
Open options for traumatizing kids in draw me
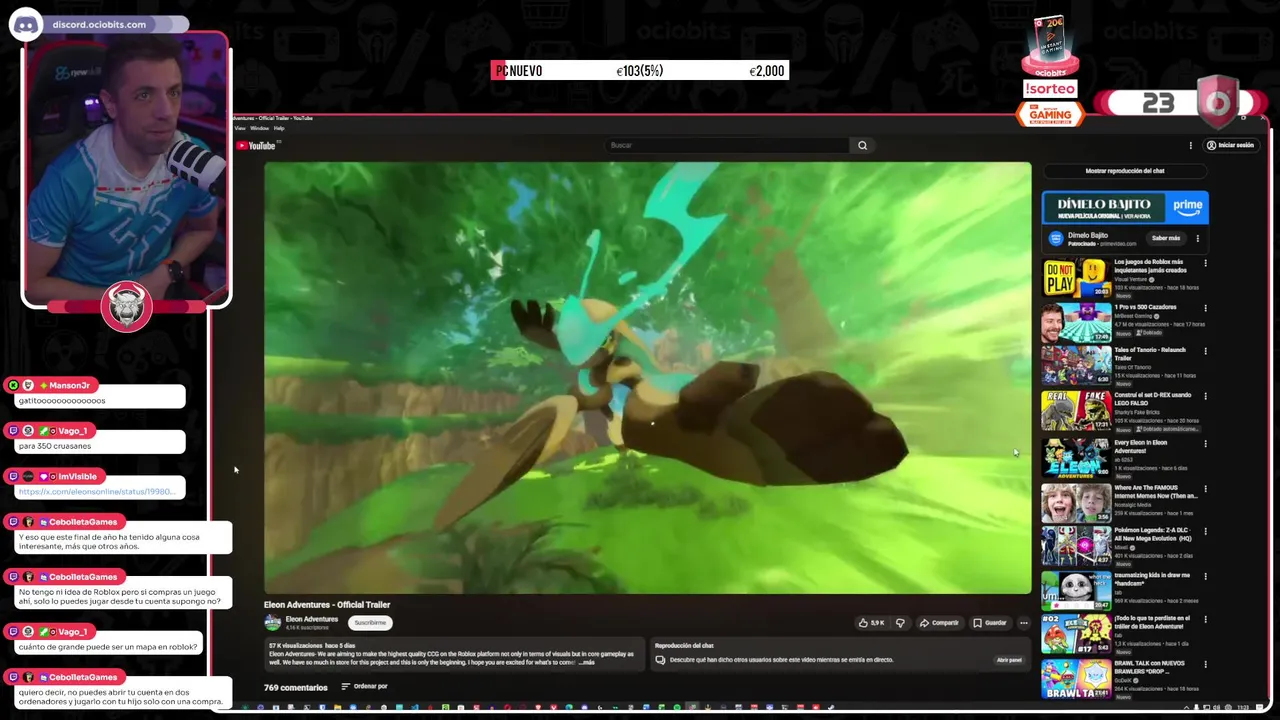(x=1205, y=577)
